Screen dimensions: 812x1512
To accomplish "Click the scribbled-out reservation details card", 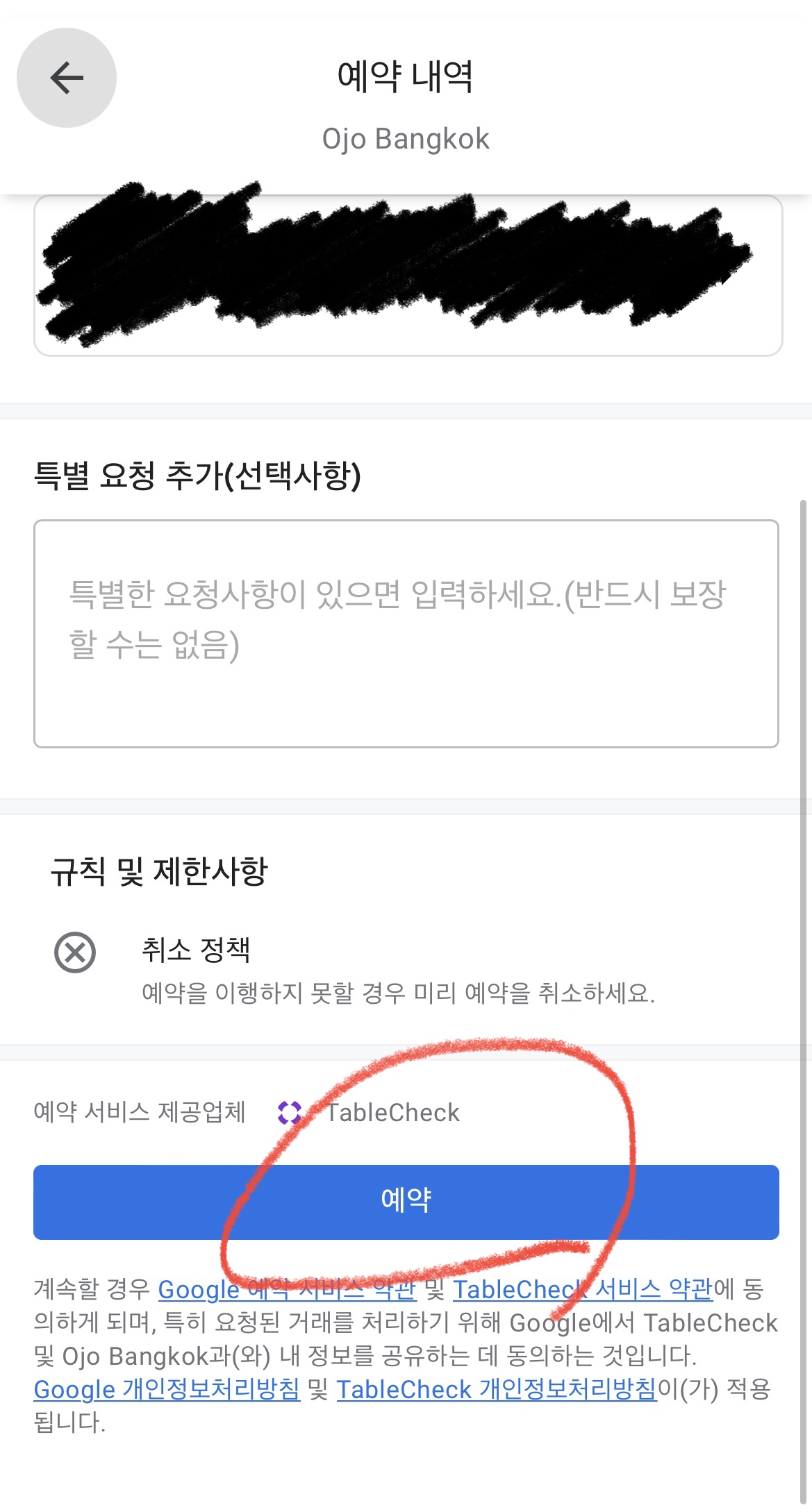I will pos(408,276).
